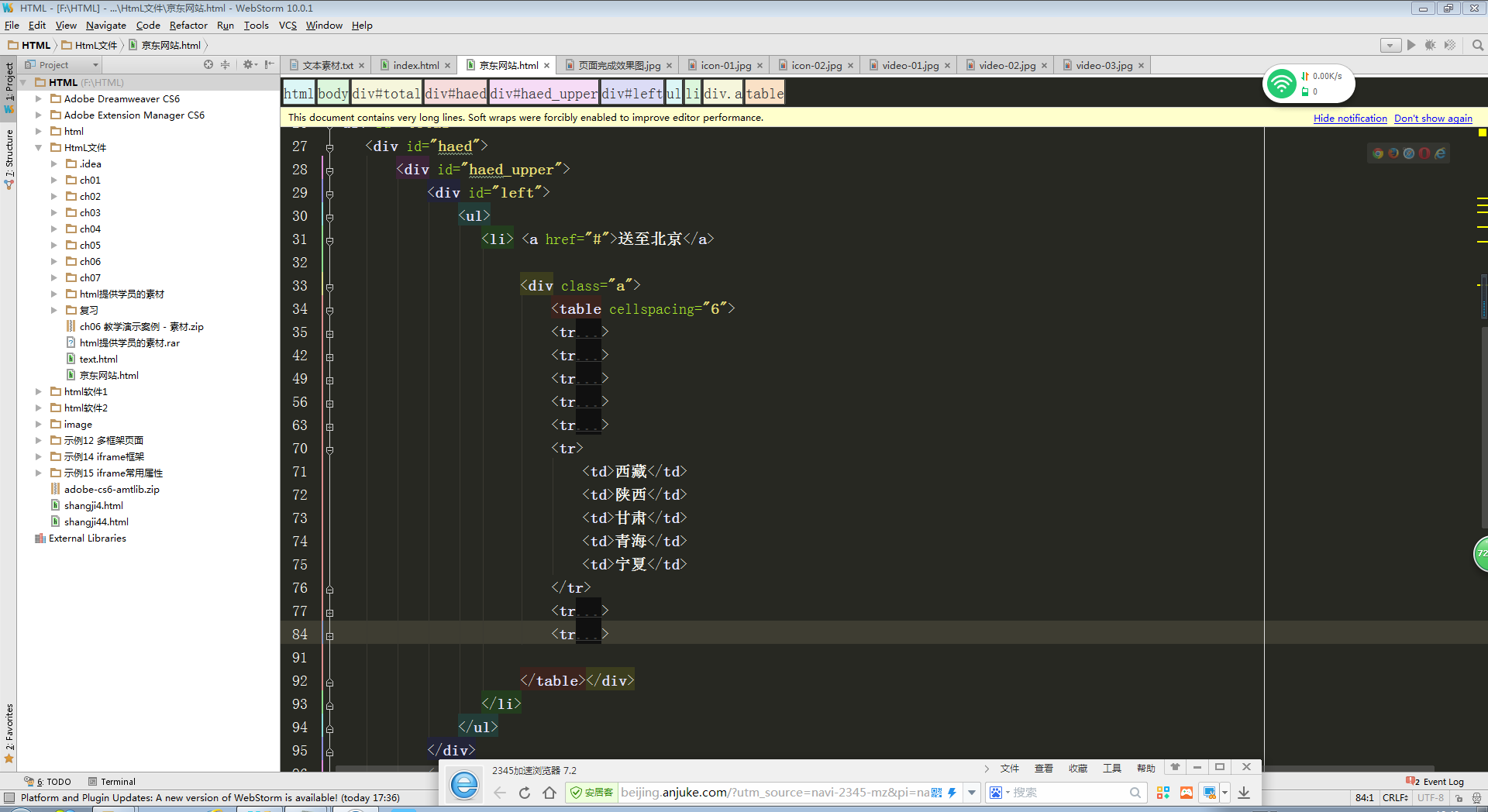
Task: Click refresh button in 2345 browser window
Action: [x=525, y=793]
